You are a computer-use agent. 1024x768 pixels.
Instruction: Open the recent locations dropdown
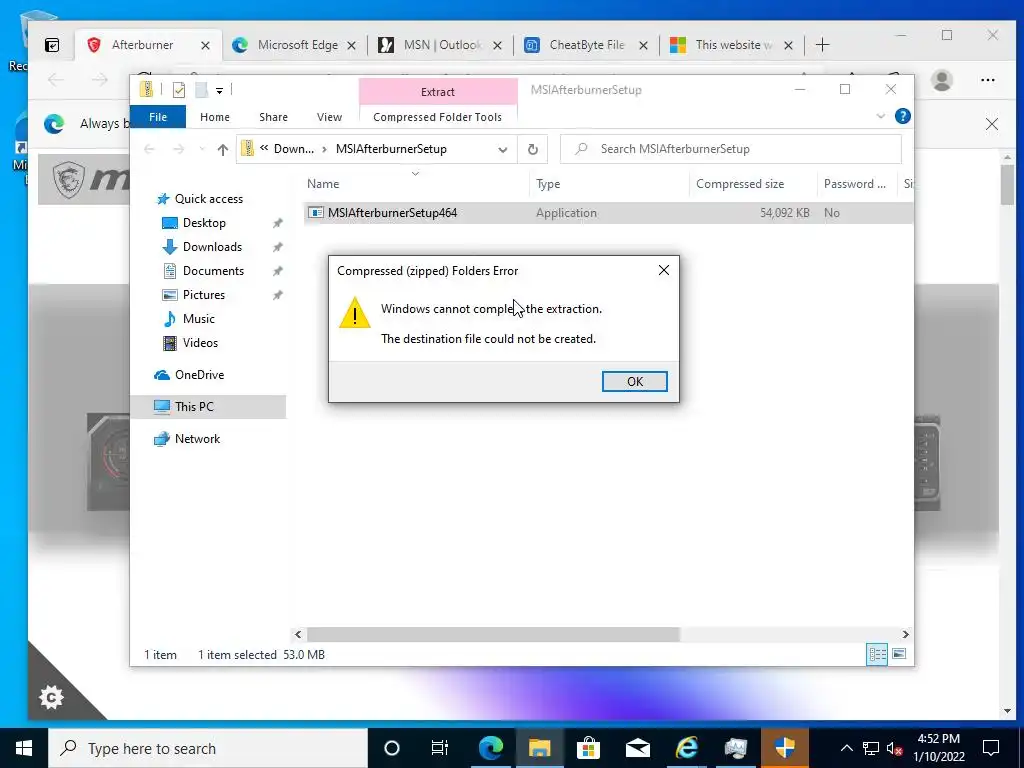[202, 150]
